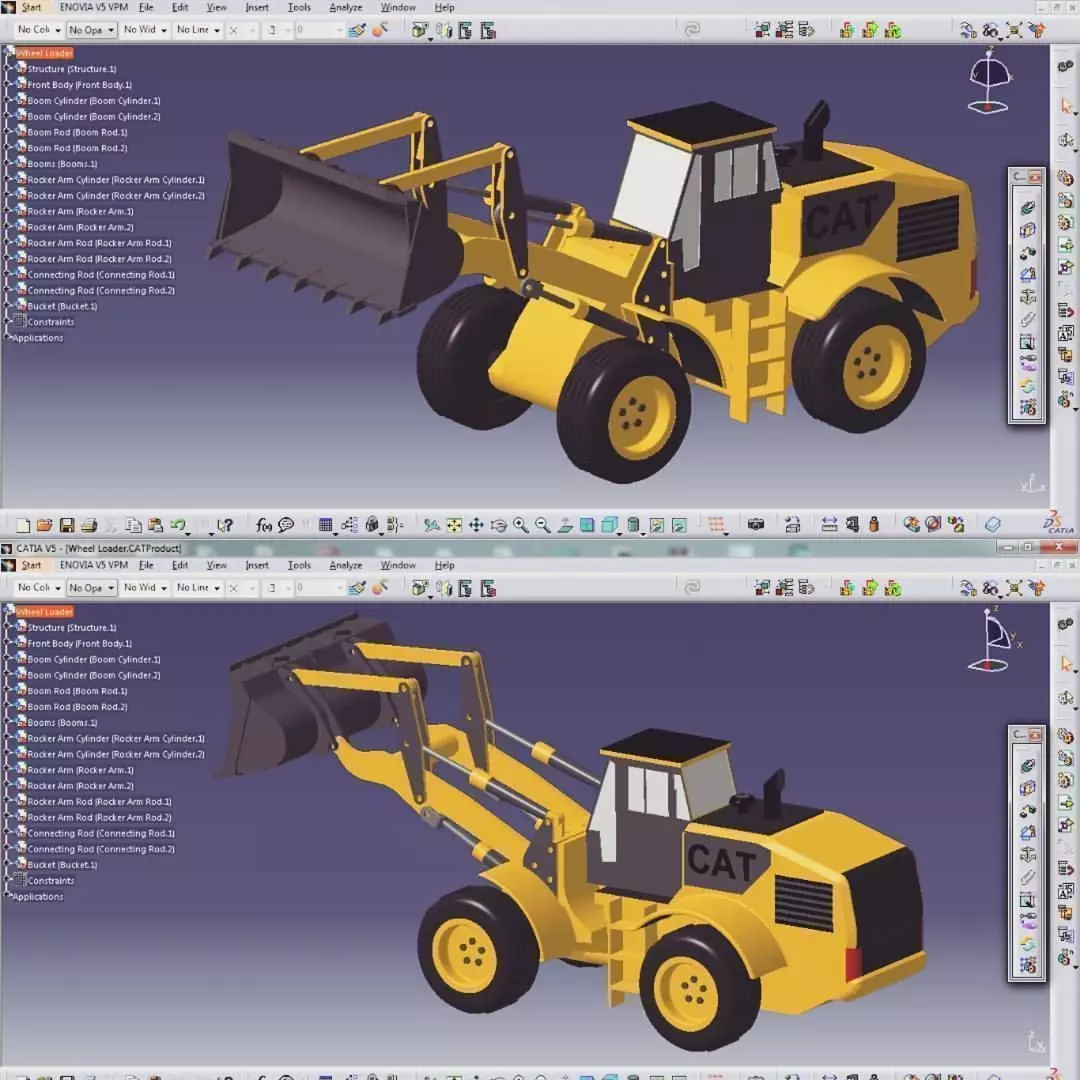Open No Opacity dropdown in upper window
This screenshot has height=1080, width=1080.
pyautogui.click(x=91, y=30)
